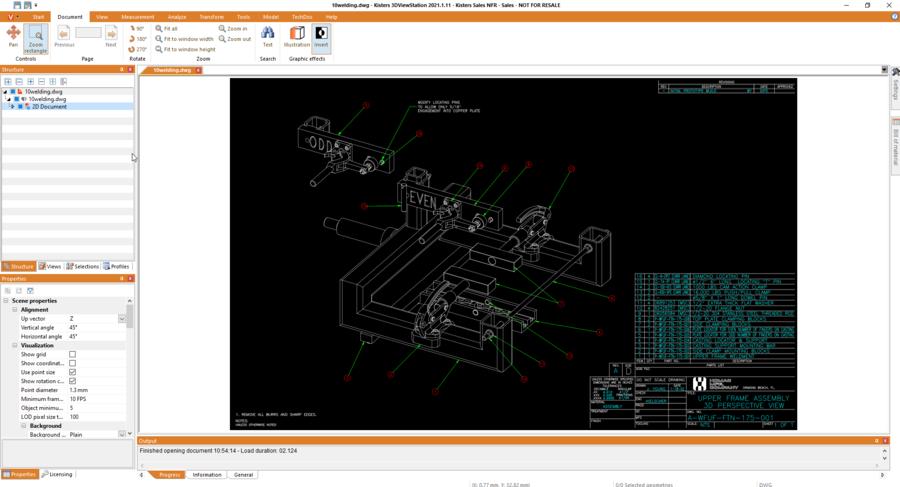Open the Background mode dropdown showing Plain
Viewport: 900px width, 487px height.
tap(122, 435)
